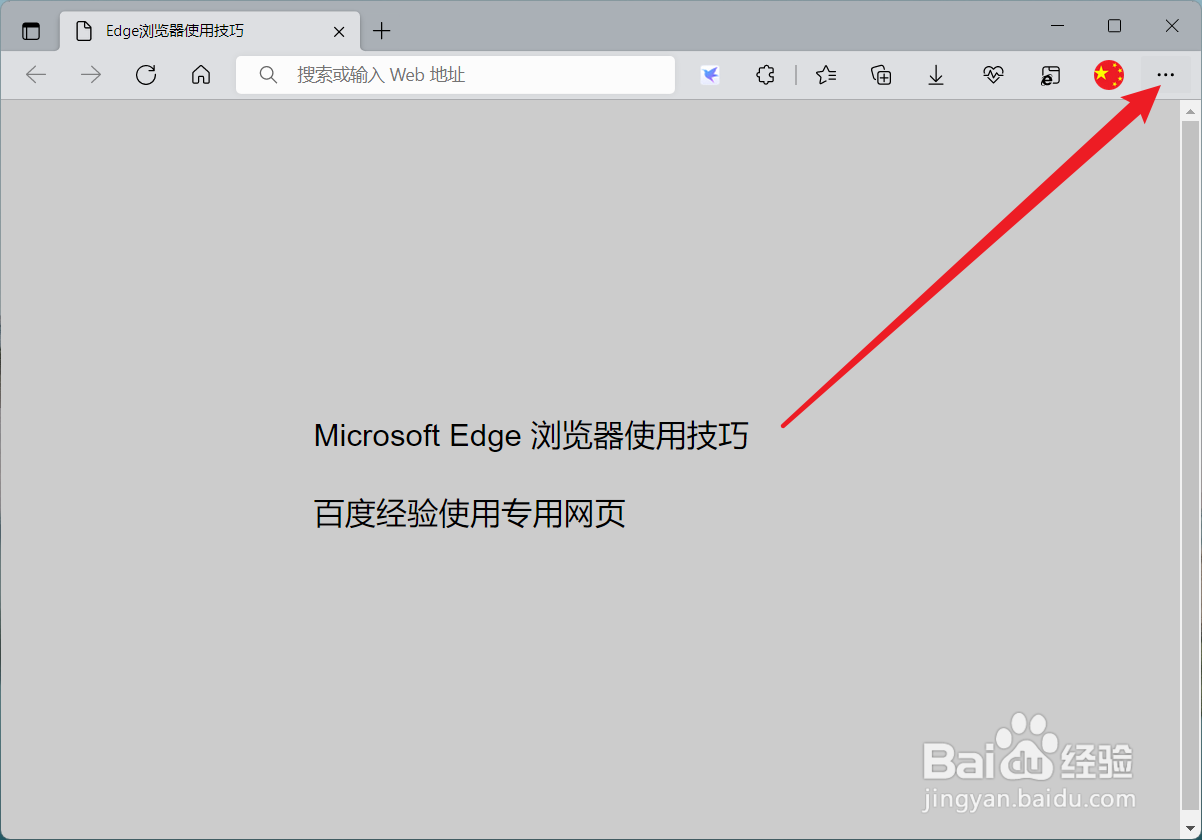Open the home page
Image resolution: width=1202 pixels, height=840 pixels.
coord(201,75)
